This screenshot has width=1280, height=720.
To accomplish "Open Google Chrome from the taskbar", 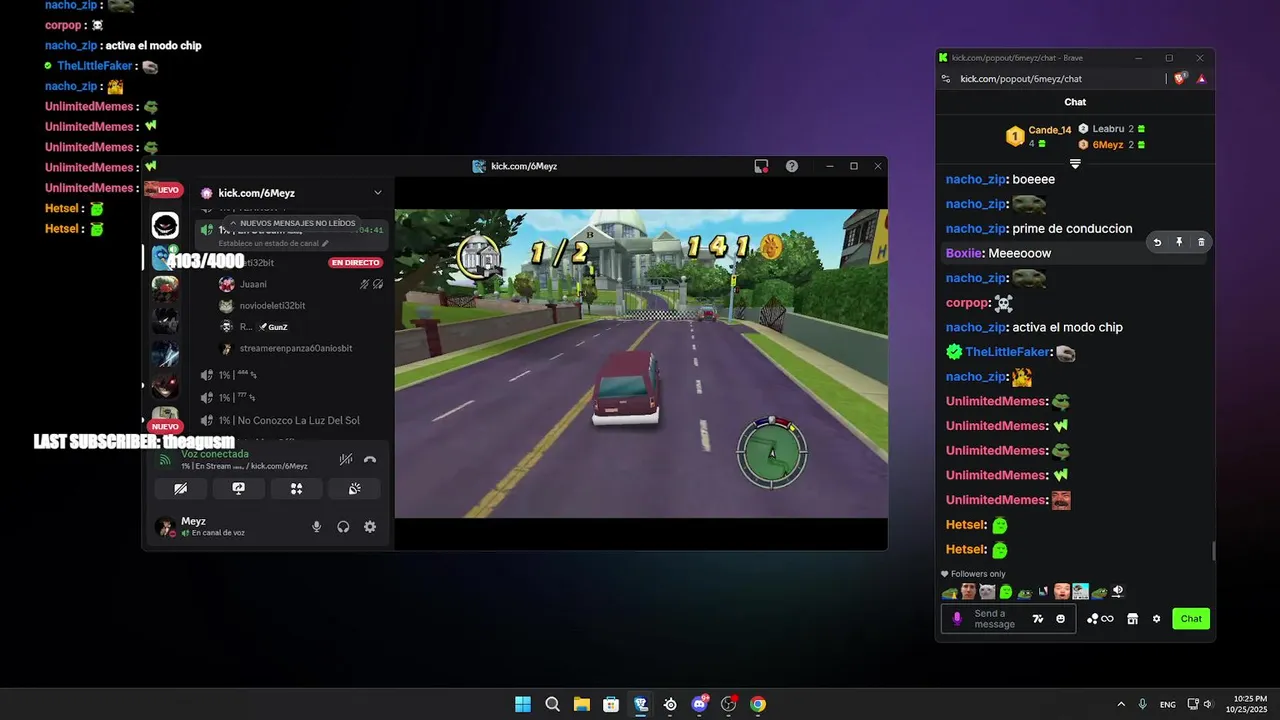I will [758, 704].
